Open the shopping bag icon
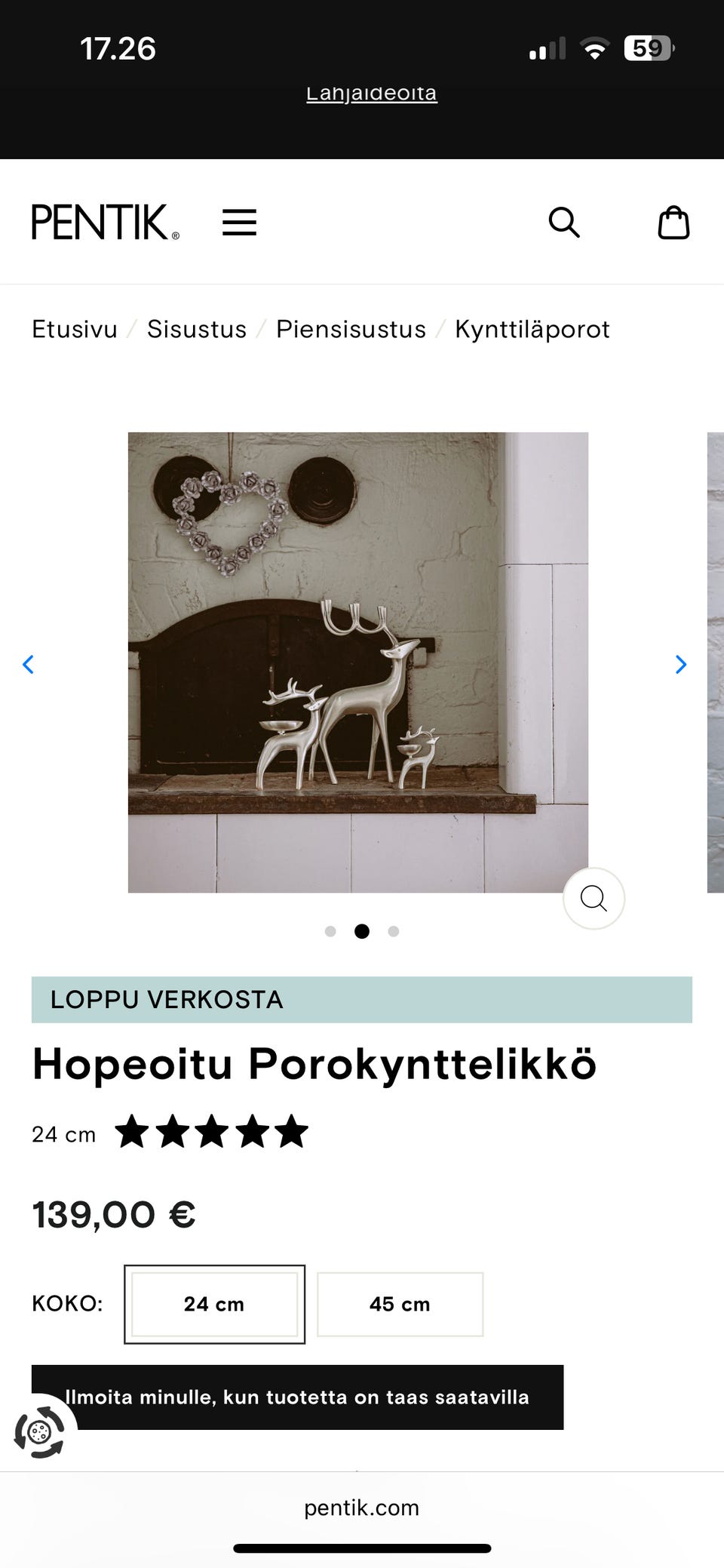This screenshot has height=1568, width=724. (673, 223)
